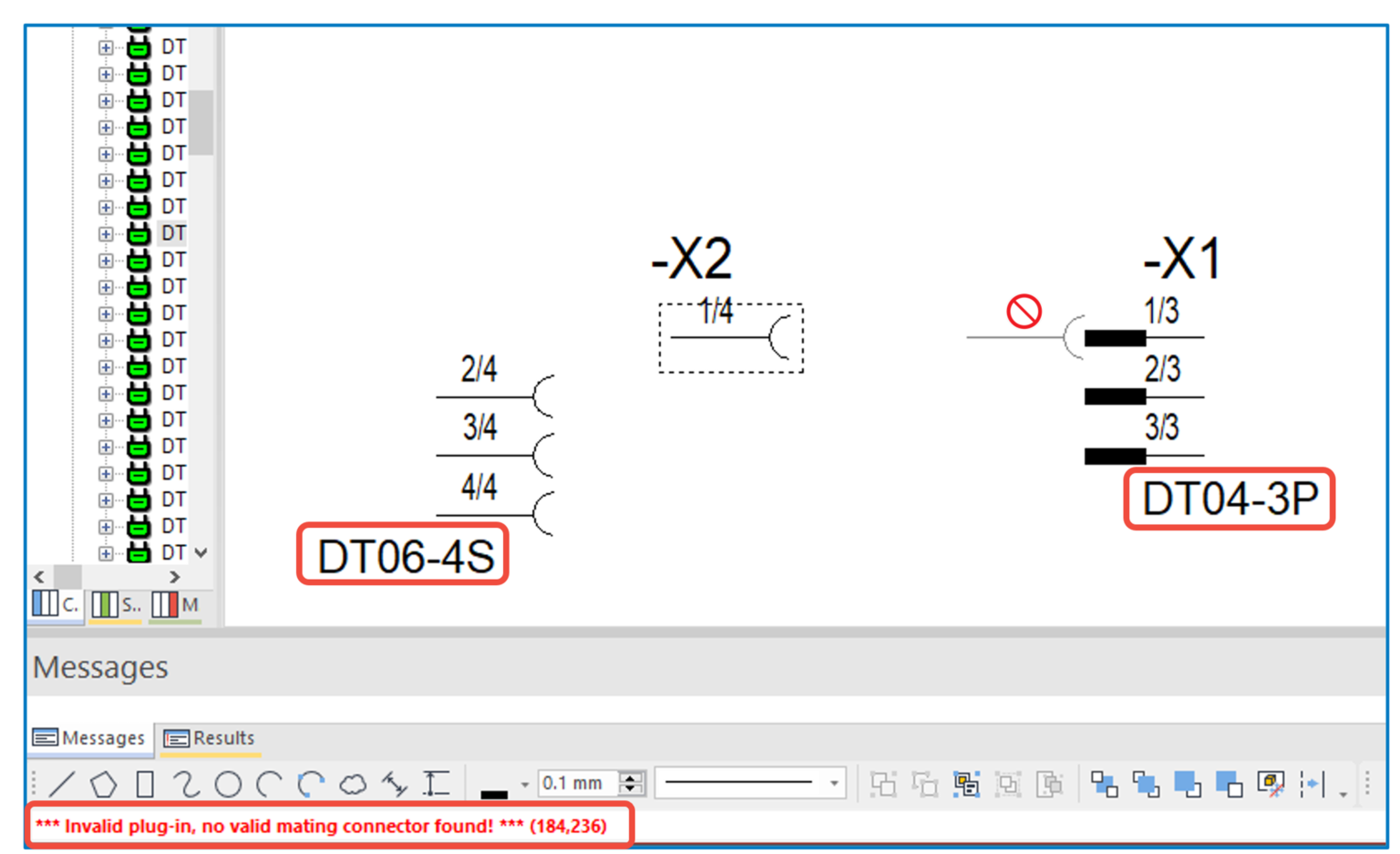Click the right scroll arrow under the tree
Screen dimensions: 1400x854
point(174,576)
